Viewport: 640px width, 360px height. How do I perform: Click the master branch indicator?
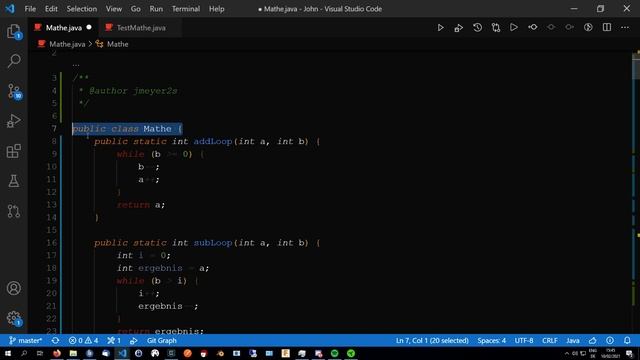25,340
